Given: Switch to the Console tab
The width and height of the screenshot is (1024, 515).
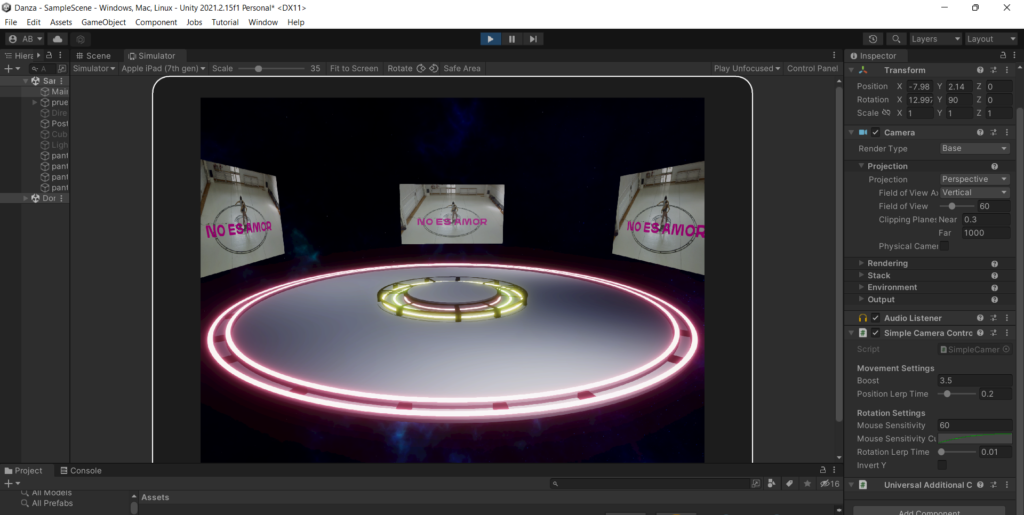Looking at the screenshot, I should 80,471.
